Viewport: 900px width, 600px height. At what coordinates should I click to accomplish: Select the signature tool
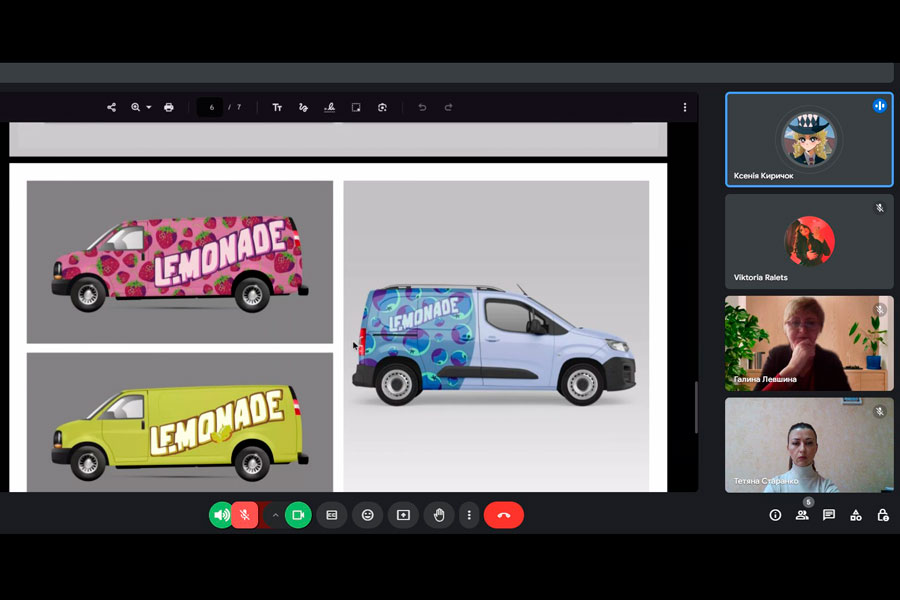click(329, 107)
